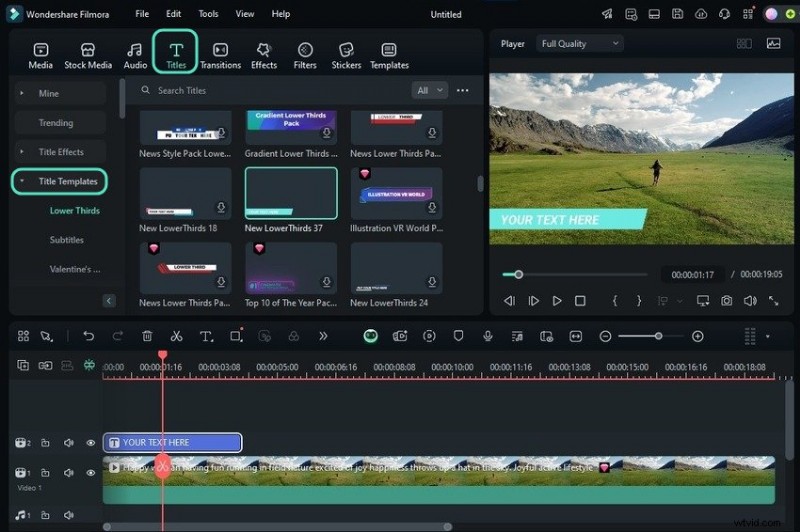The width and height of the screenshot is (800, 532).
Task: Open the Tools menu
Action: tap(208, 14)
